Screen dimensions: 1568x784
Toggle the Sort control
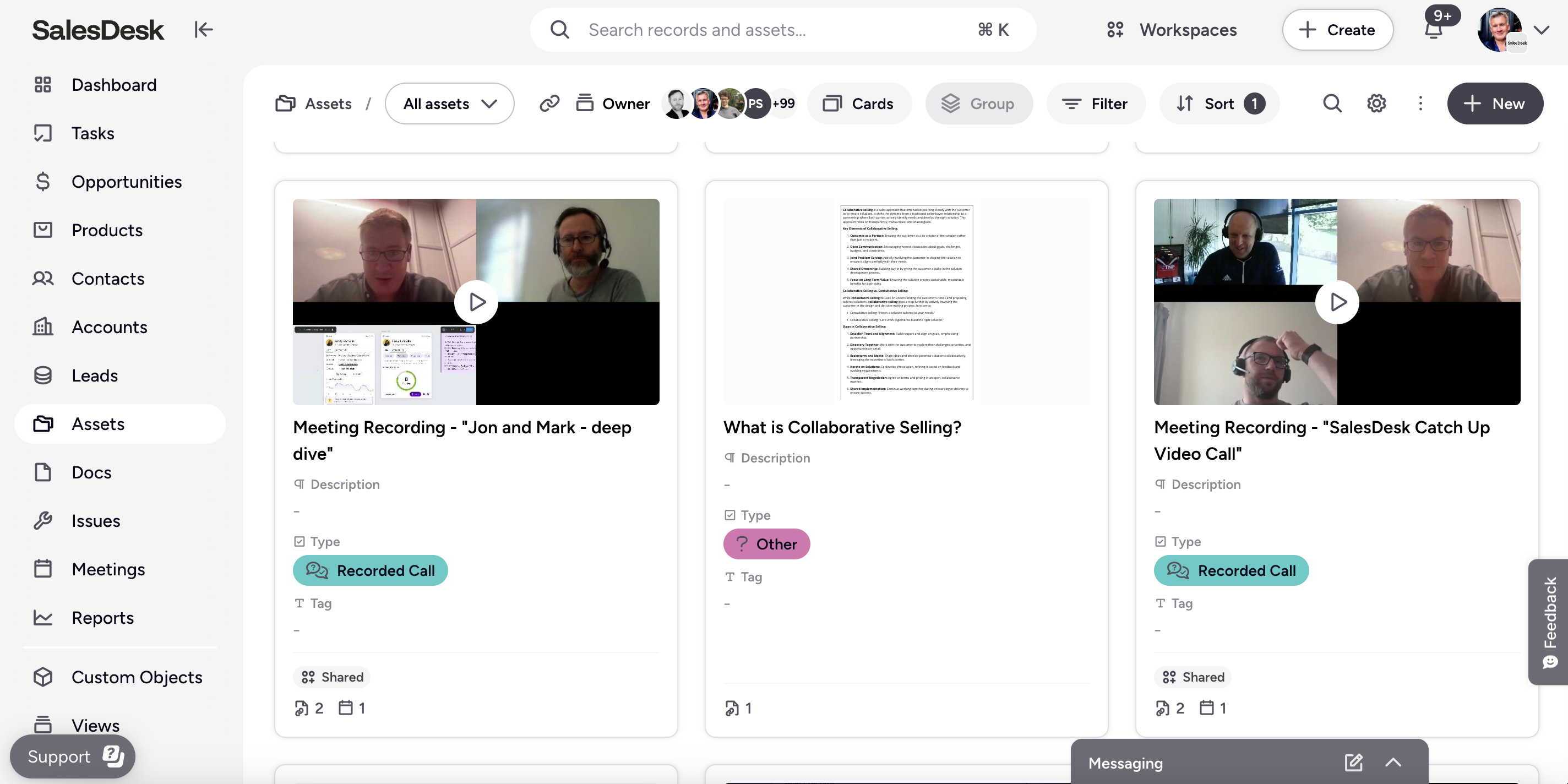(1219, 104)
